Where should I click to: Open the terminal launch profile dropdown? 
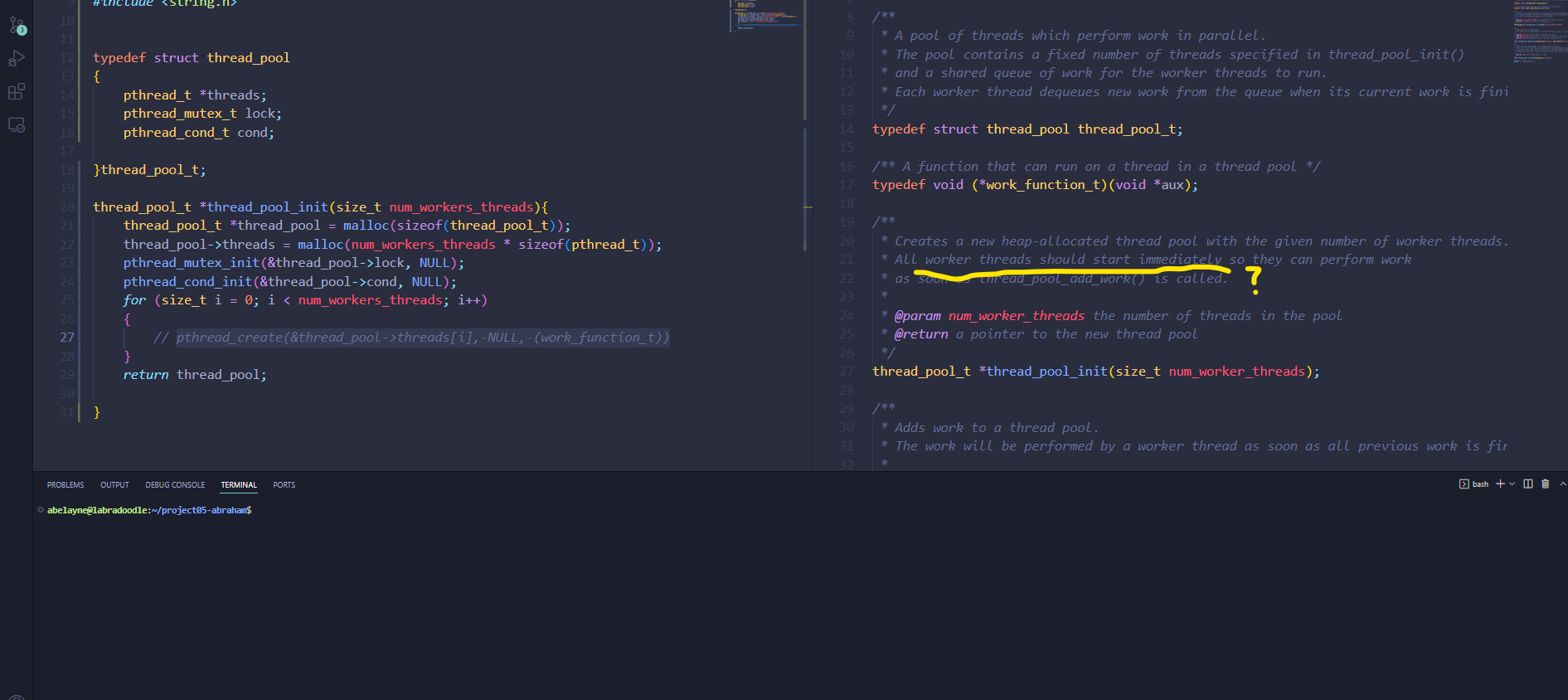click(x=1512, y=484)
